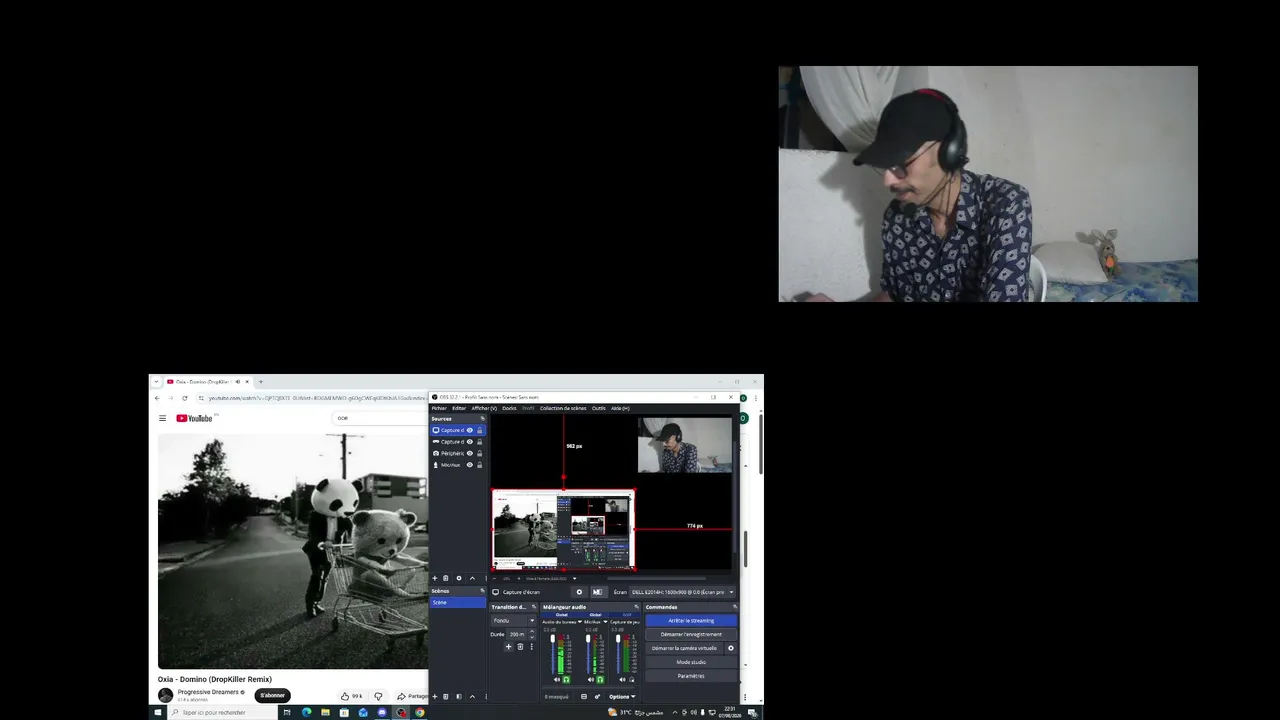Toggle lock on first Capture d source
The width and height of the screenshot is (1280, 720).
click(480, 430)
